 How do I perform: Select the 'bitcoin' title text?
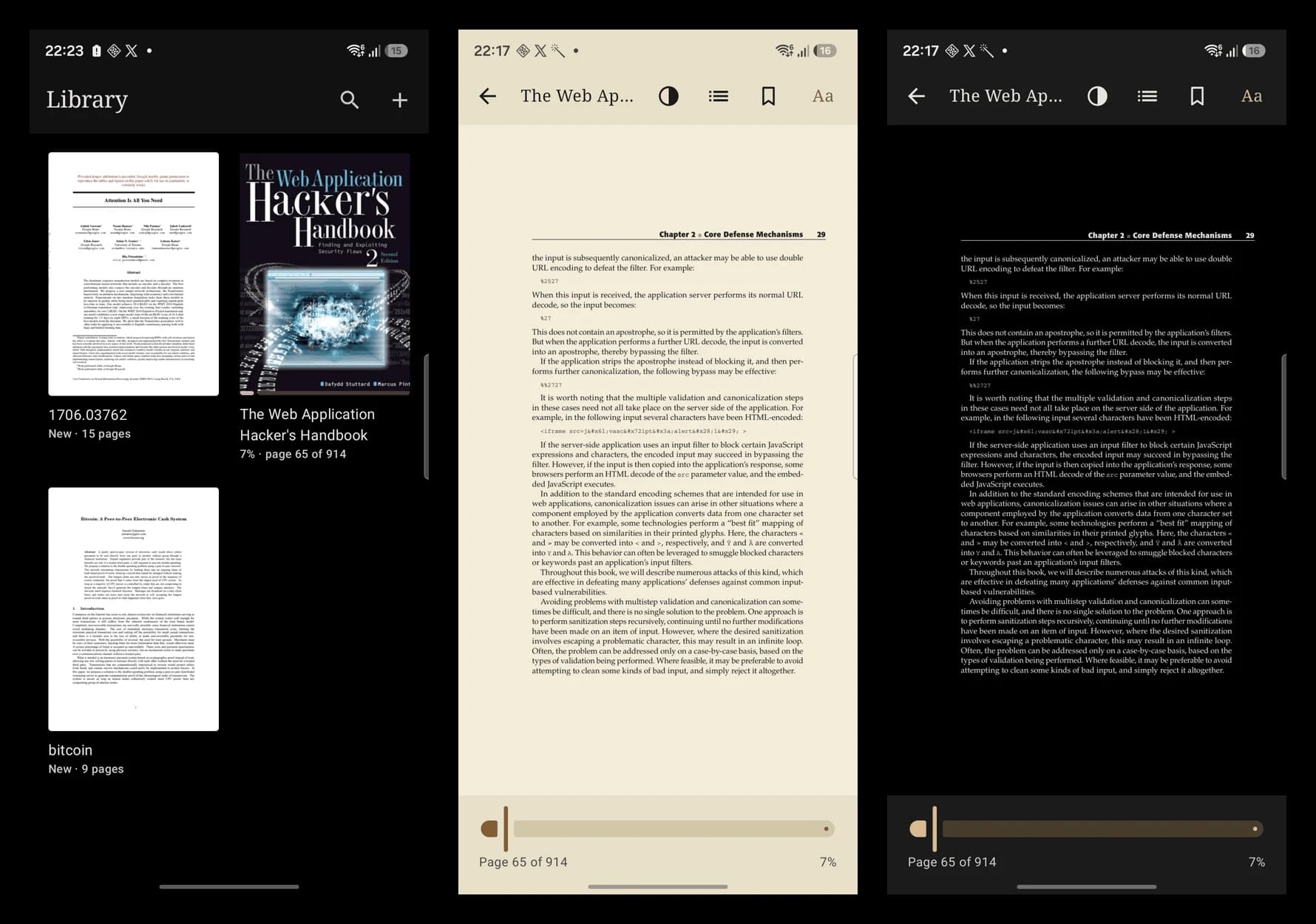(70, 750)
